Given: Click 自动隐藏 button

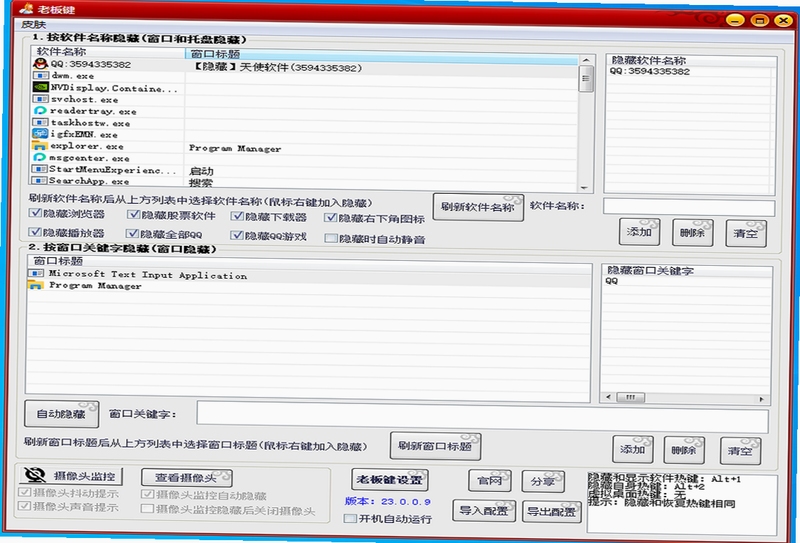Looking at the screenshot, I should [61, 414].
